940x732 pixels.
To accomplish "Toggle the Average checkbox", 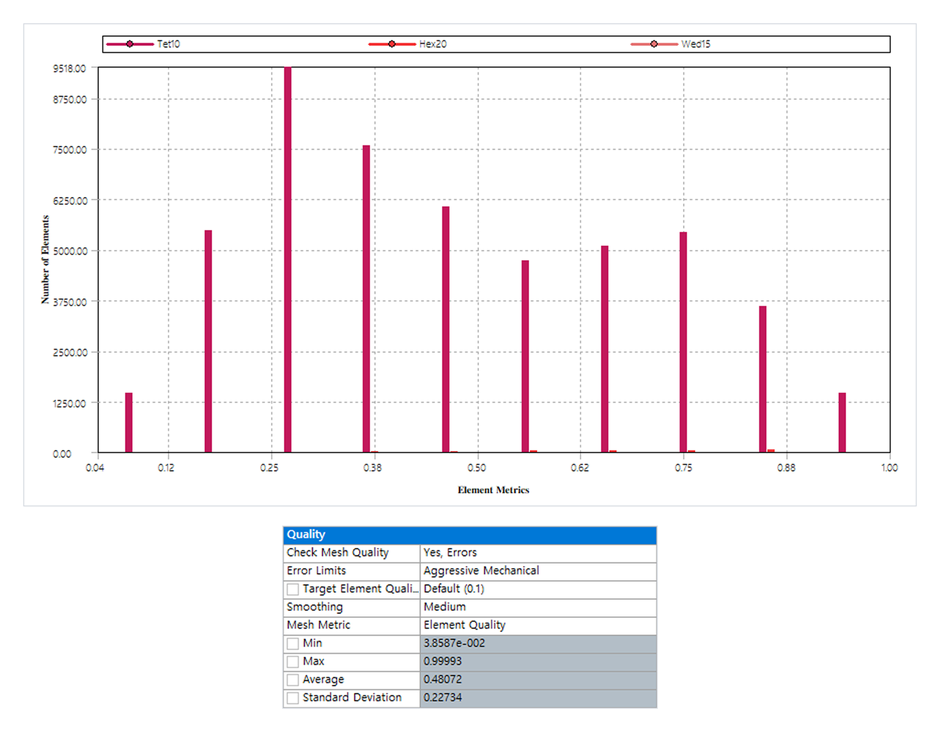I will point(293,680).
